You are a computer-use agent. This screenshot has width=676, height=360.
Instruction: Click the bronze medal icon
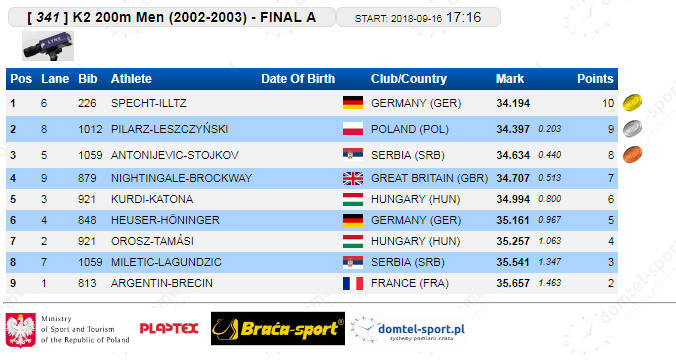(x=632, y=154)
